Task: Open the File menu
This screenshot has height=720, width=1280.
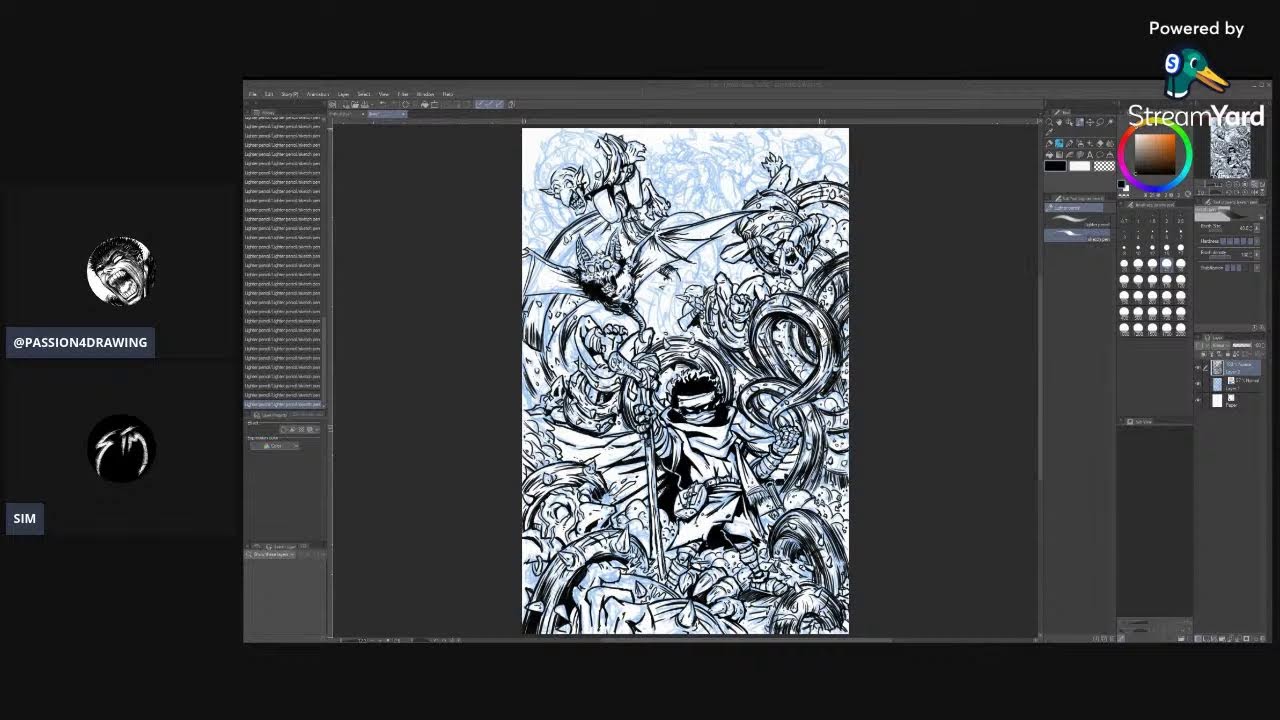Action: point(253,94)
